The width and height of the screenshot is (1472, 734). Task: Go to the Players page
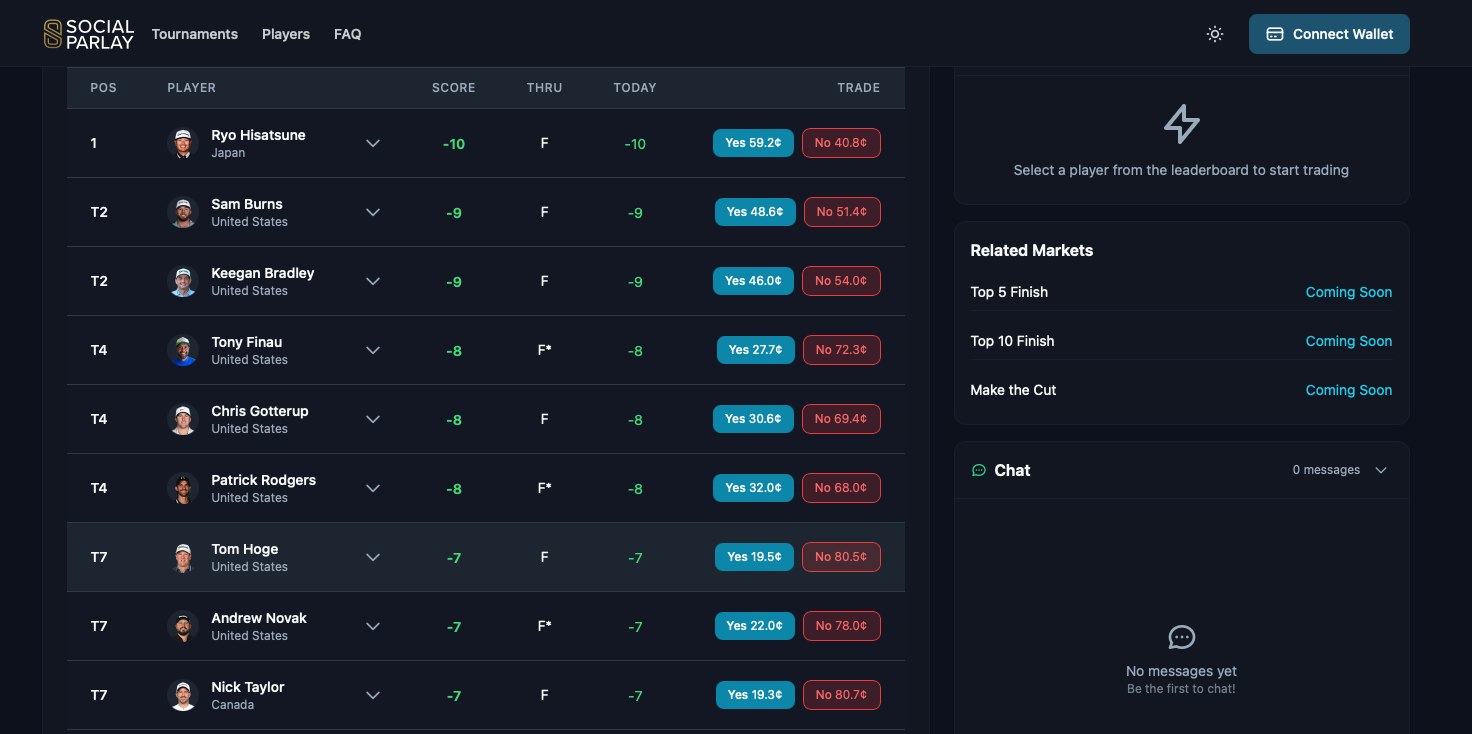pyautogui.click(x=286, y=34)
